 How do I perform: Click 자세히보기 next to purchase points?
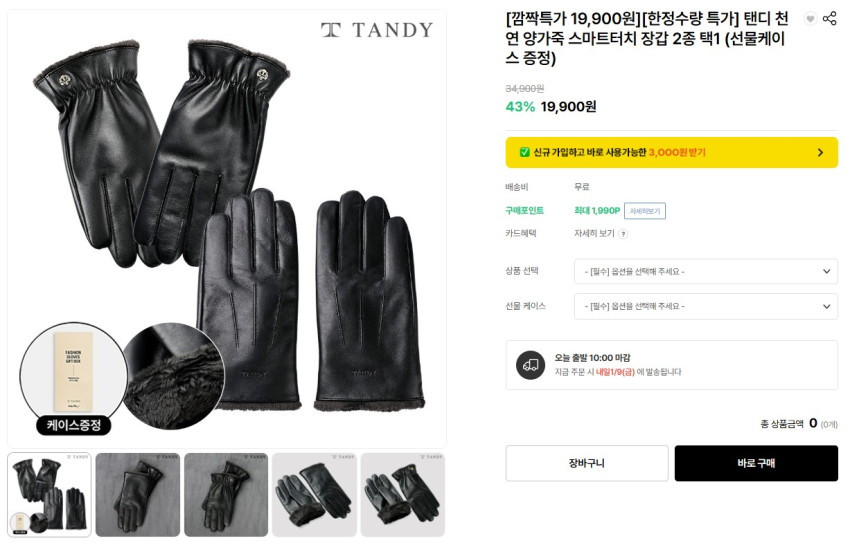click(x=645, y=211)
